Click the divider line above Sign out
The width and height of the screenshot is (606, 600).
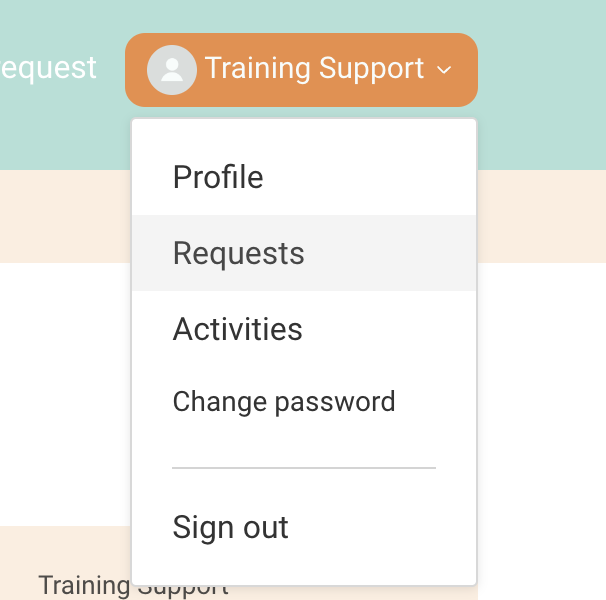click(304, 467)
